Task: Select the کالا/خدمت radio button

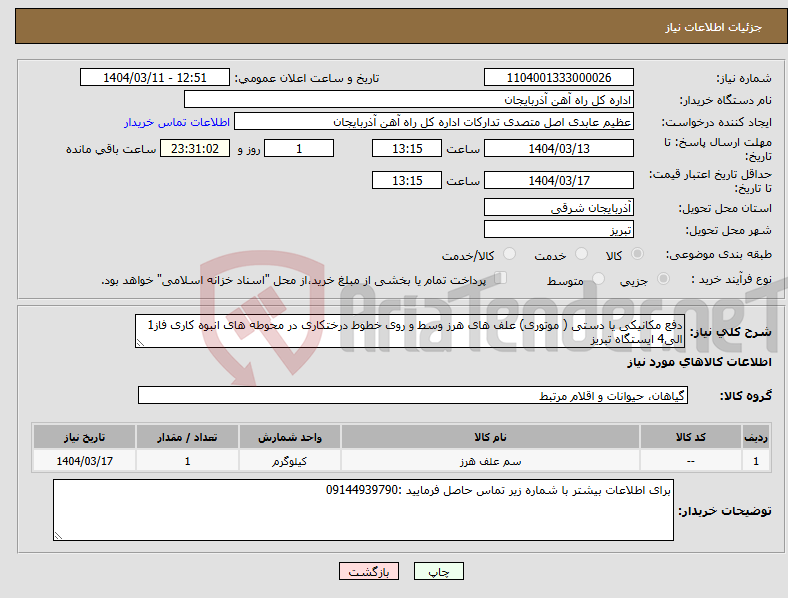Action: tap(510, 254)
